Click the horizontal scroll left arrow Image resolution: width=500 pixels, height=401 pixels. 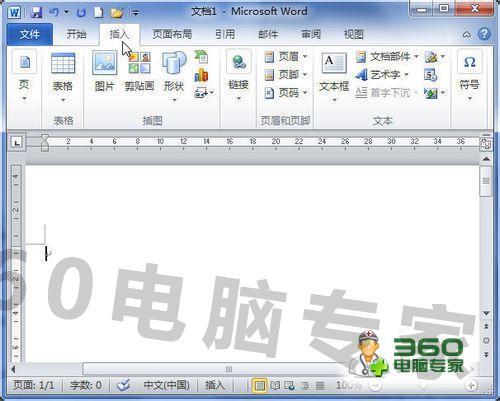pos(13,369)
